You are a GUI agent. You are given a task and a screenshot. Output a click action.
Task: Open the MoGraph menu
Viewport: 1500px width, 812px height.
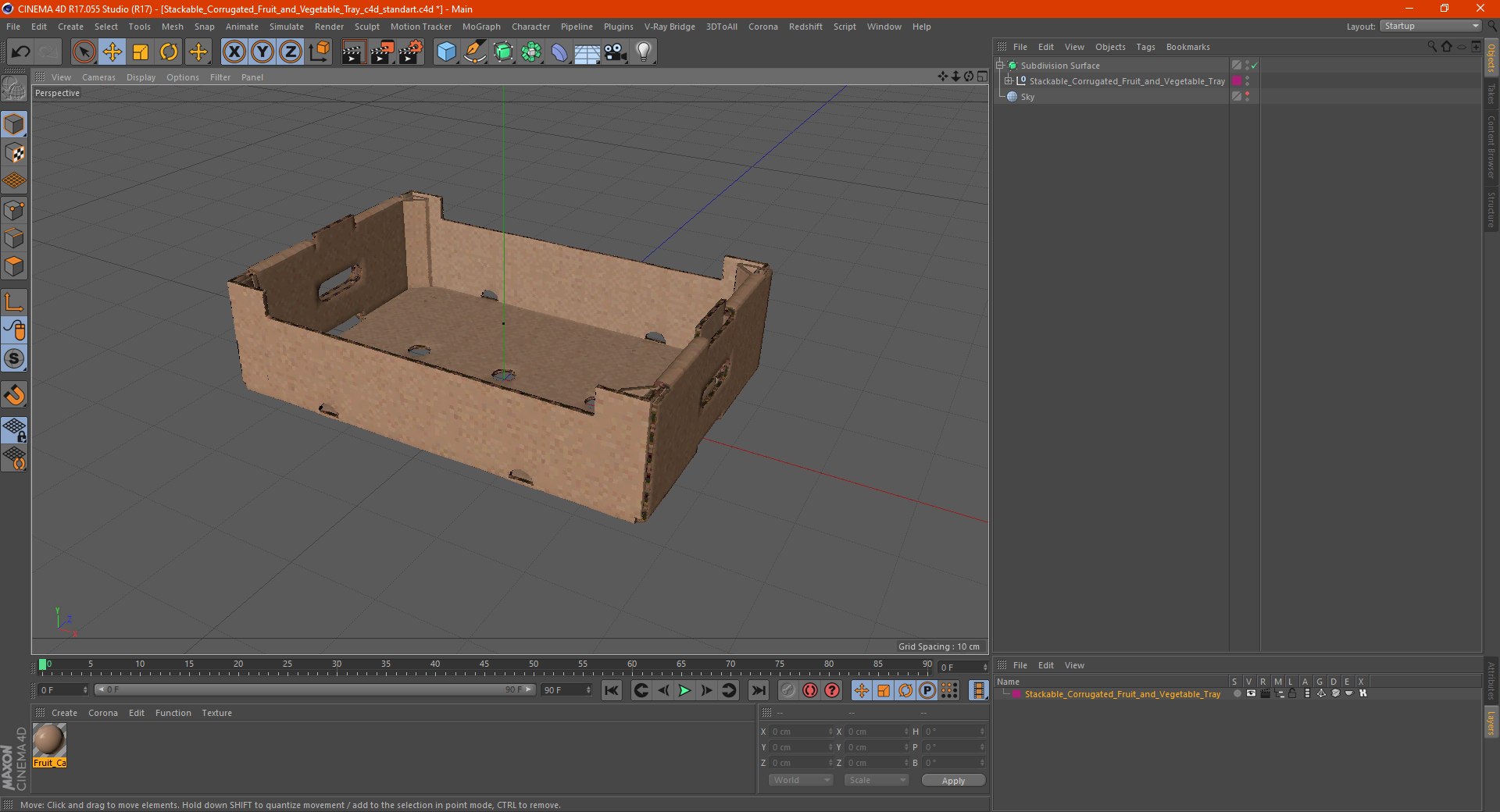(x=480, y=27)
